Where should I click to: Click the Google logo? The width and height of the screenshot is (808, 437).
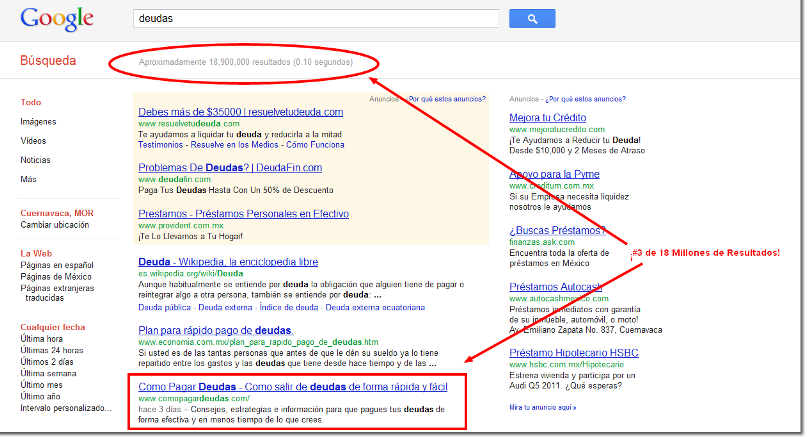pos(57,19)
